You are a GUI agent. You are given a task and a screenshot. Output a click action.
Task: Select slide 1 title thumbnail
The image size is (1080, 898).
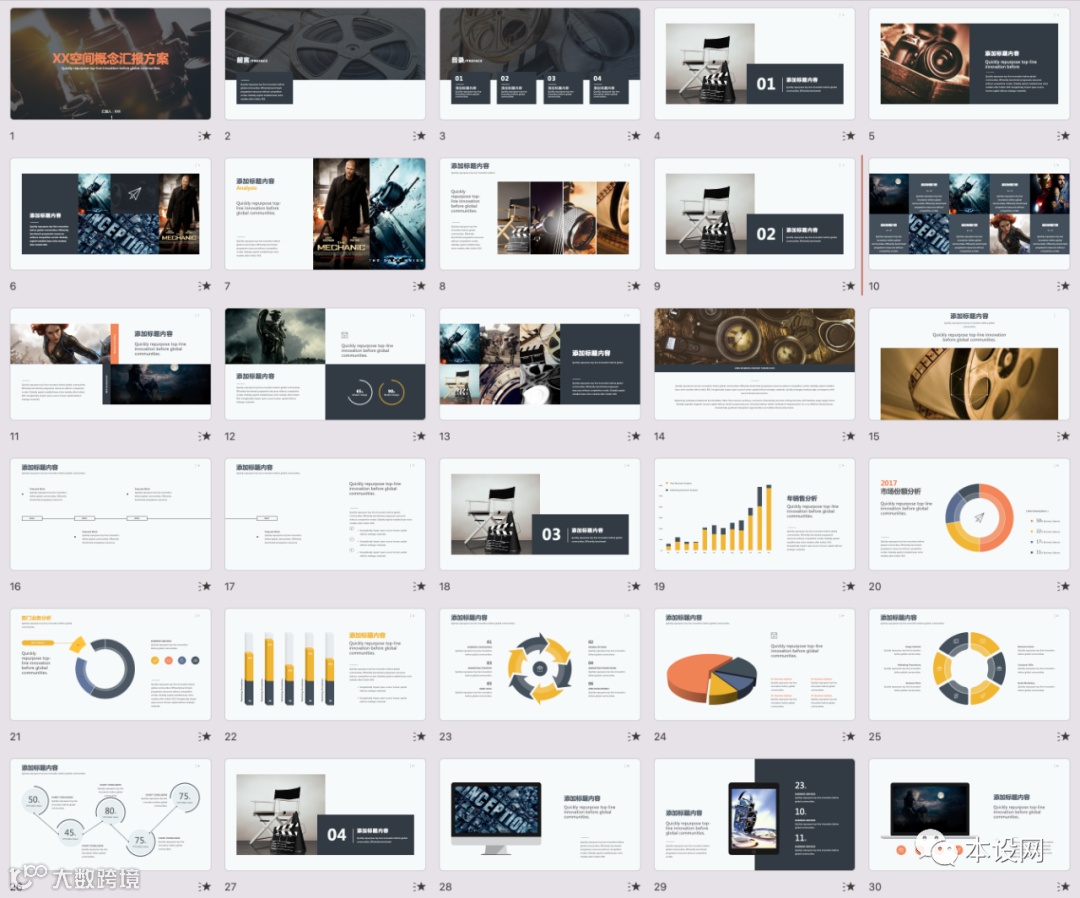110,63
